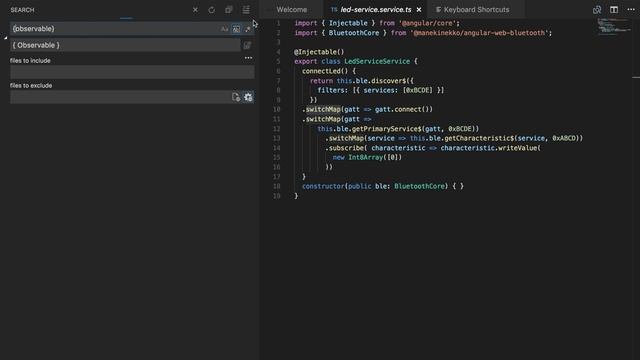This screenshot has width=640, height=360.
Task: Click 'writeValue' in the subscribe callback
Action: (517, 148)
